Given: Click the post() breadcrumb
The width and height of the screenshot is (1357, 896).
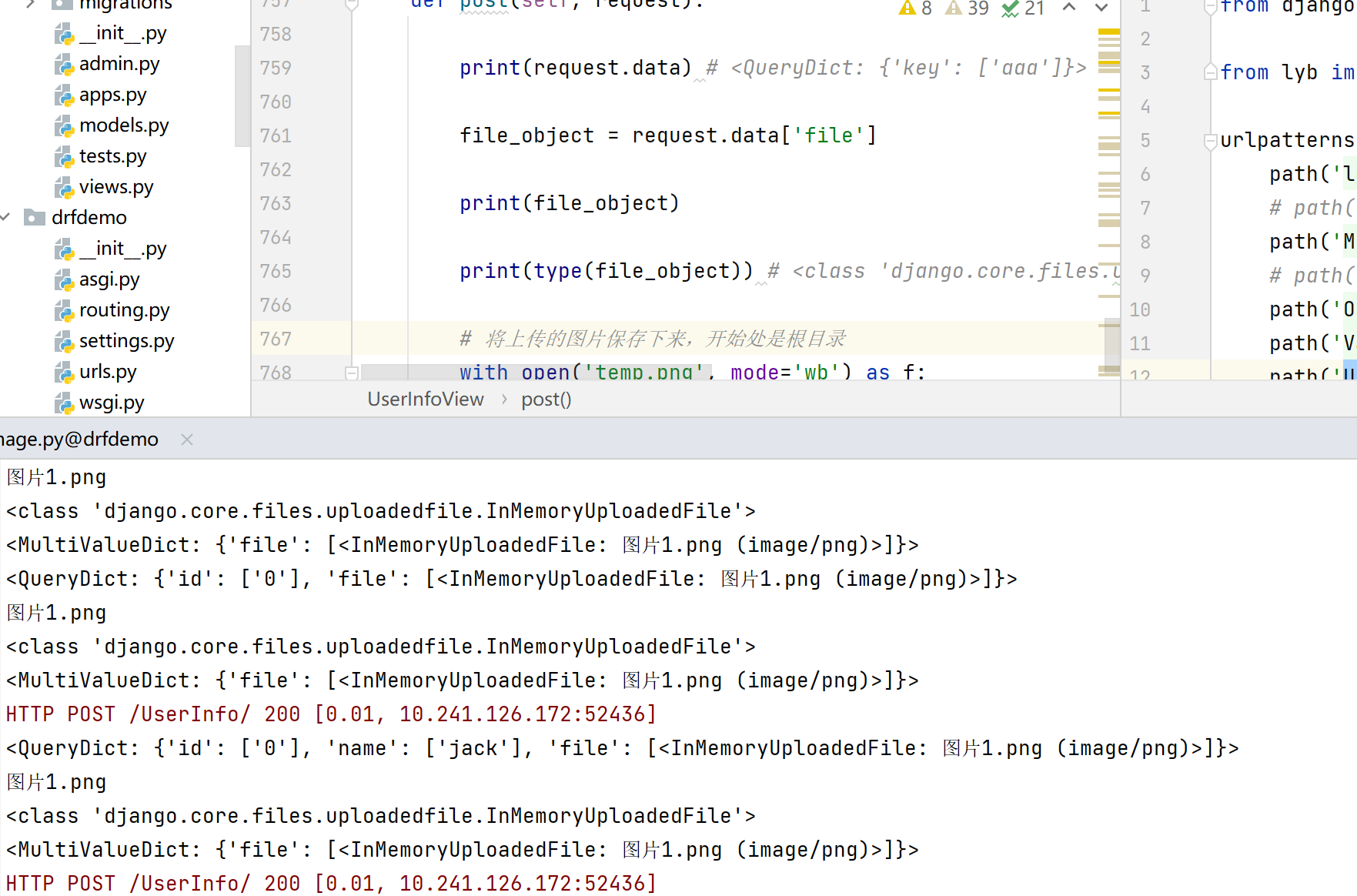Looking at the screenshot, I should point(546,400).
